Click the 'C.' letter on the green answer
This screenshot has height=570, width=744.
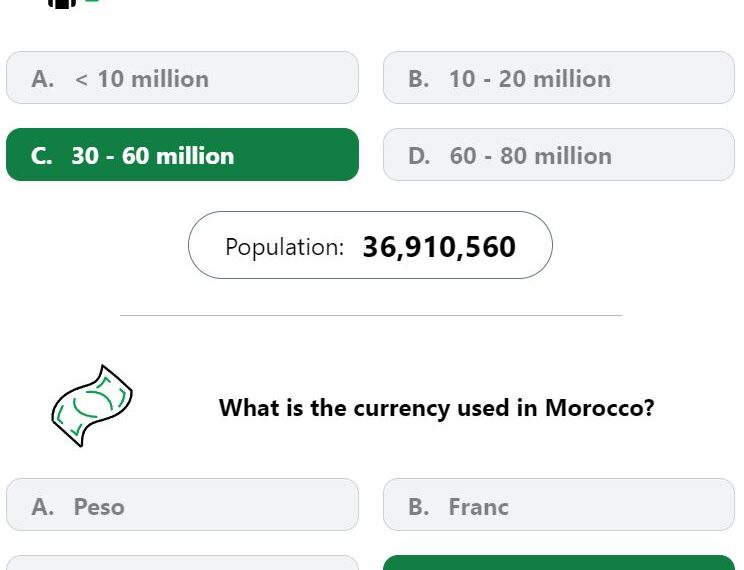pyautogui.click(x=41, y=156)
